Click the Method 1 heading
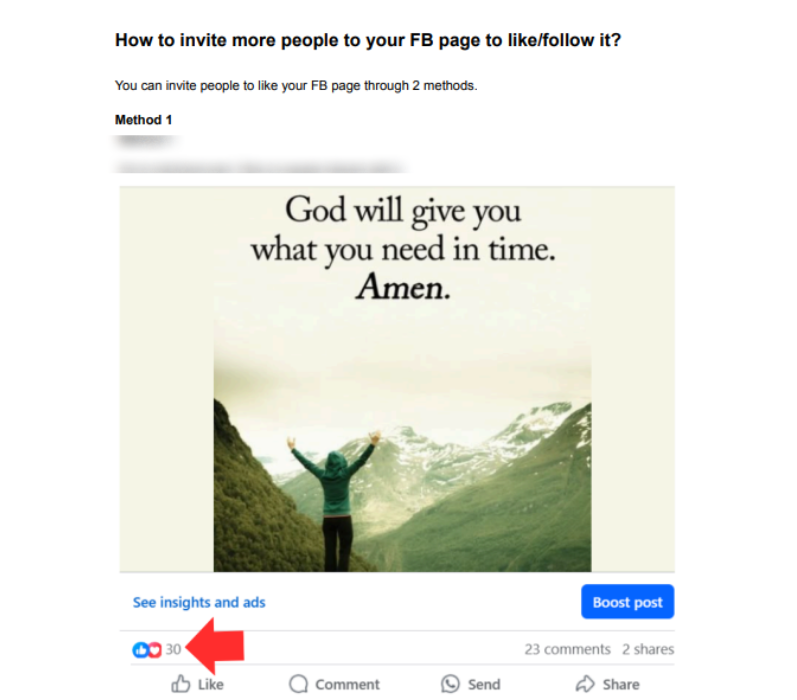The height and width of the screenshot is (700, 797). click(x=143, y=120)
